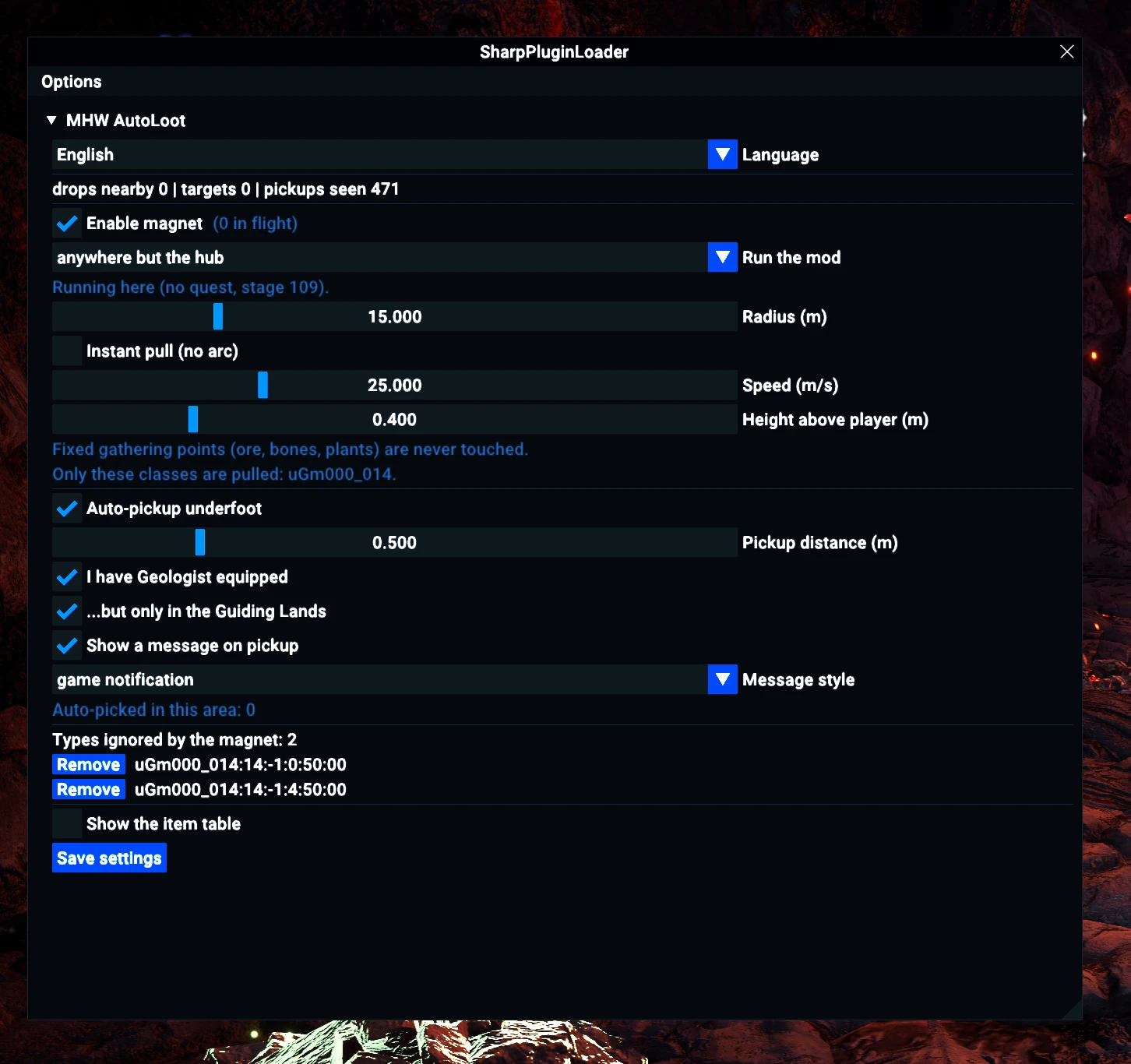Open the Language dropdown arrow
The height and width of the screenshot is (1064, 1131).
coord(723,154)
